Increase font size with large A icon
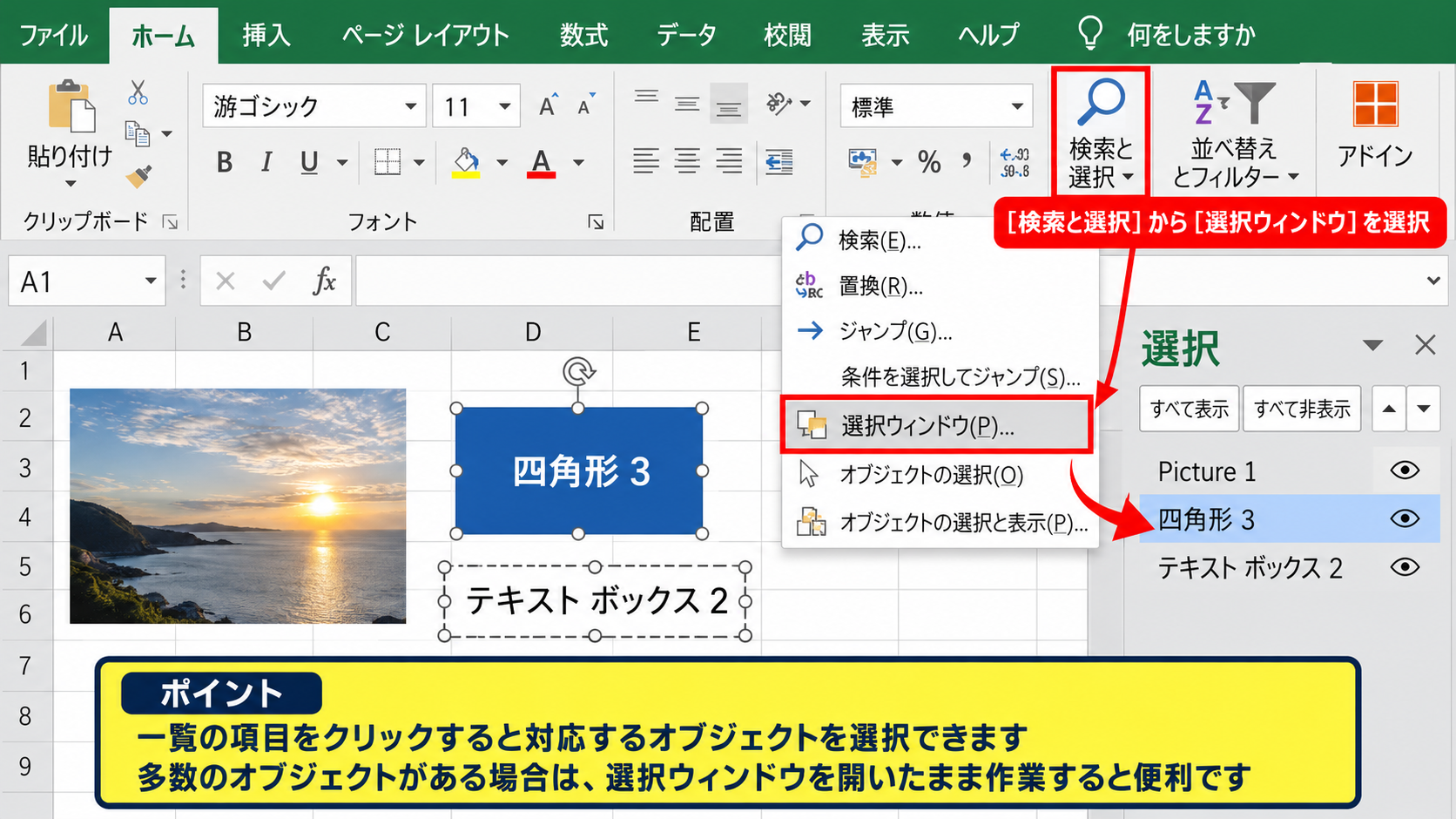1456x819 pixels. tap(548, 105)
